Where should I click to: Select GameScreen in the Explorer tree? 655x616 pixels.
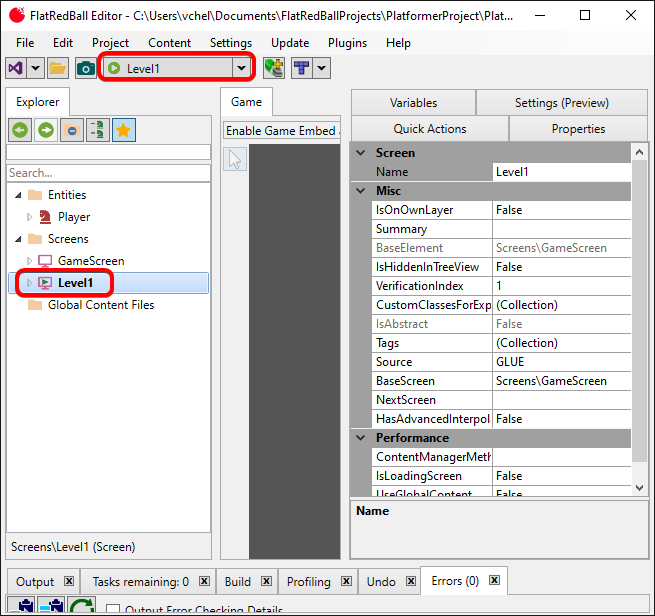[x=91, y=261]
